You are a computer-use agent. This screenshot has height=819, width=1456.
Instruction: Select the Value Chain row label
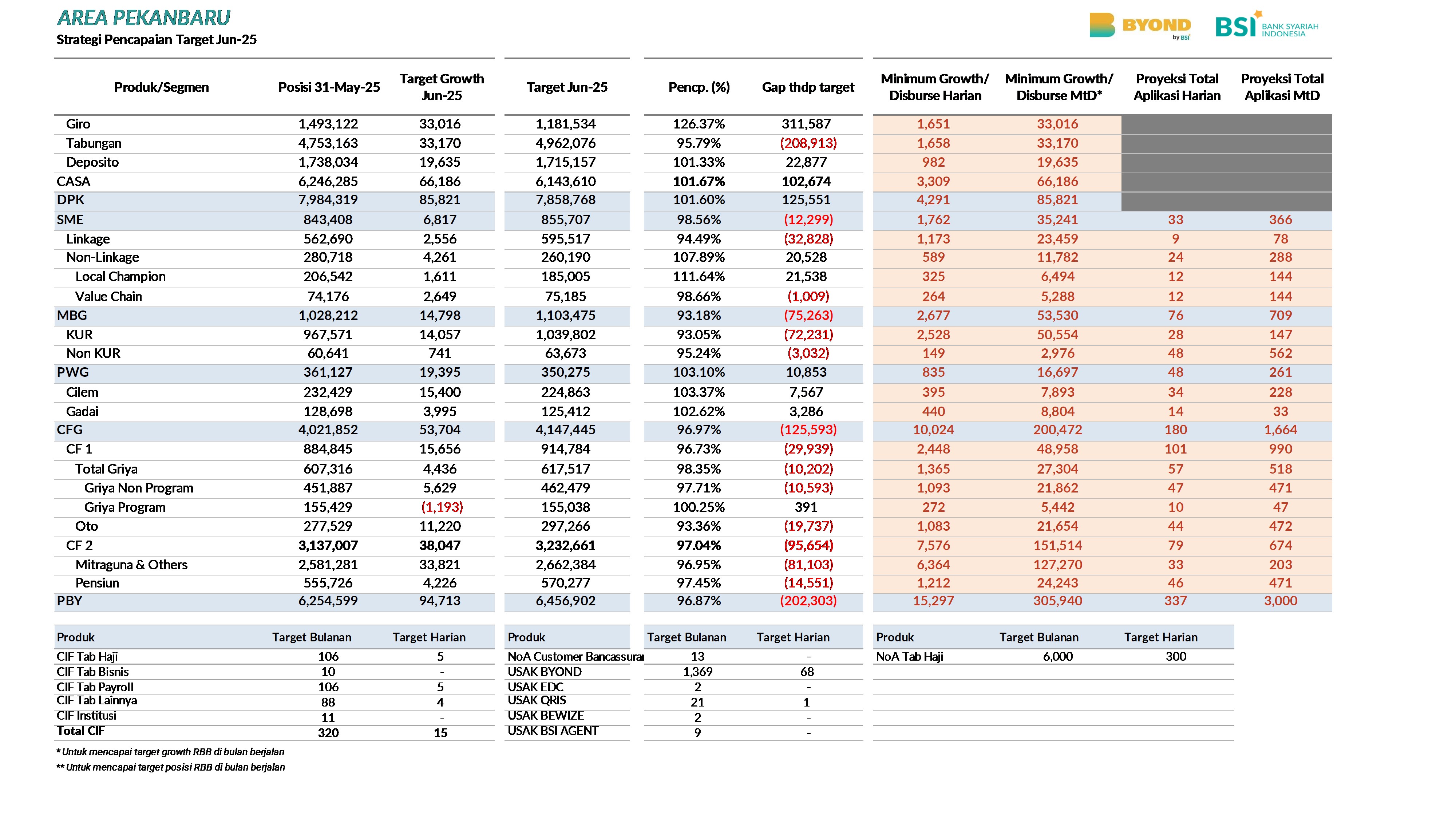tap(108, 296)
